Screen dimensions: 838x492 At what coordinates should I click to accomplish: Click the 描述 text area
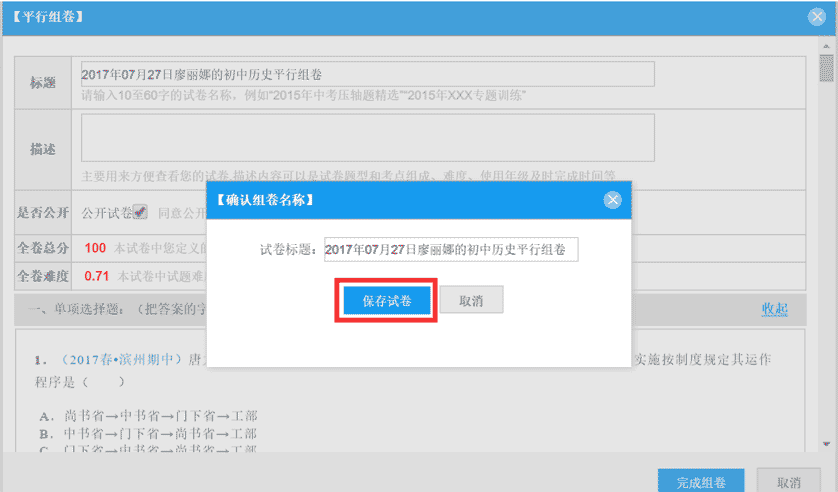pos(367,137)
